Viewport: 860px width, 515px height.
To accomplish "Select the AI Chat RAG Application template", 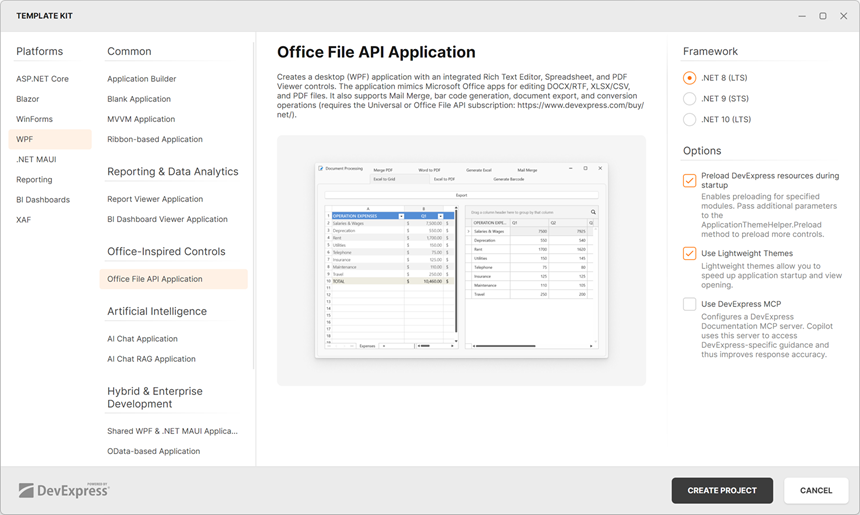I will click(173, 359).
